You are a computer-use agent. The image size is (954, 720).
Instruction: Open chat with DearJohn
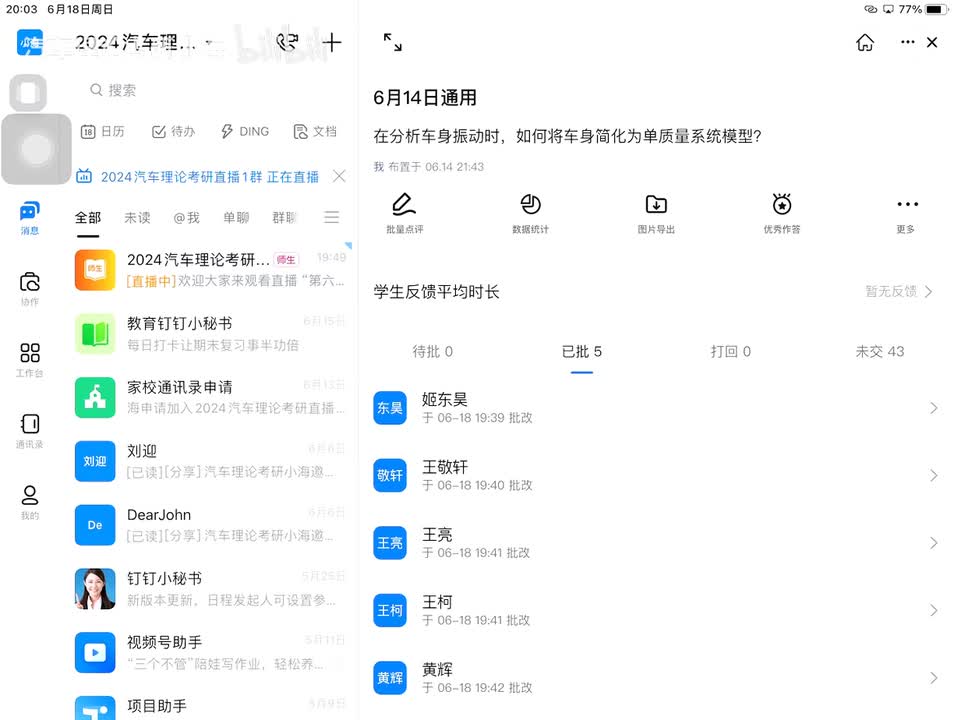[210, 525]
